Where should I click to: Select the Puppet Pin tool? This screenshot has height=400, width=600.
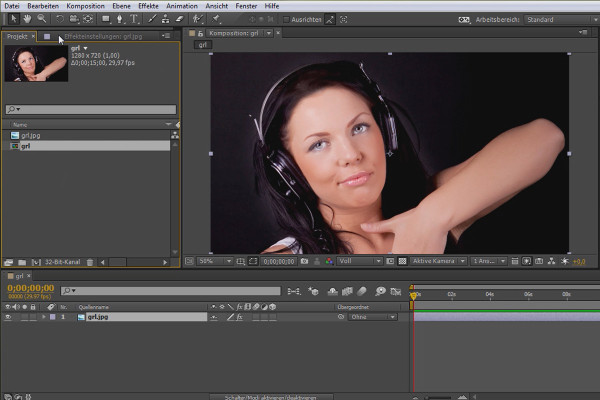(216, 19)
